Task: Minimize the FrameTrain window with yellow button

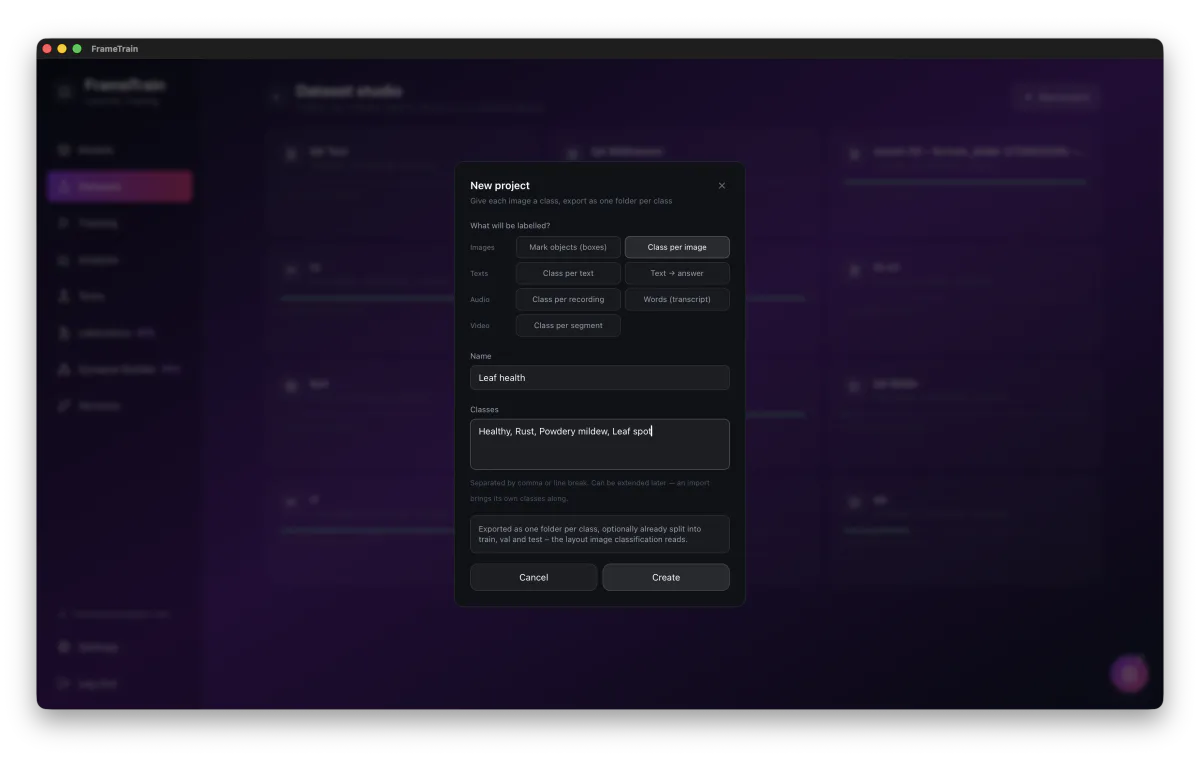Action: (62, 48)
